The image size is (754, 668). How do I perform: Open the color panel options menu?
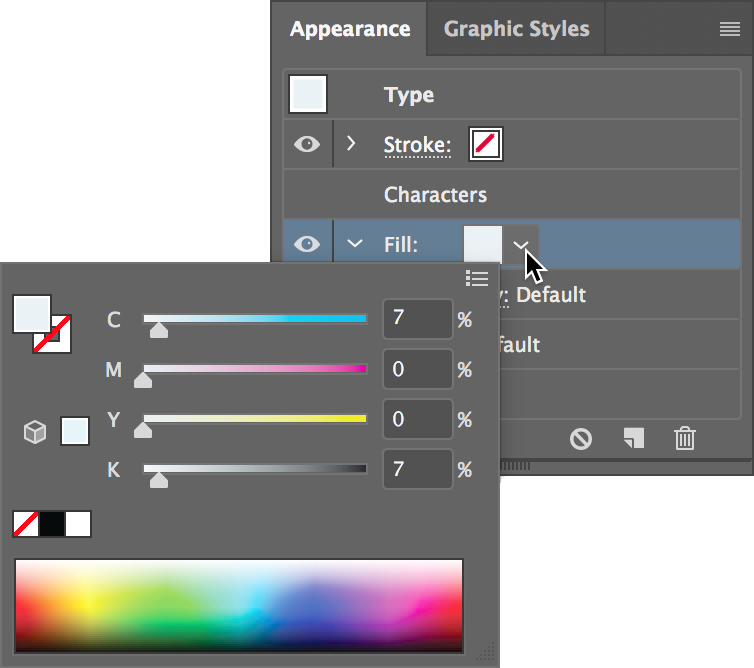(x=477, y=278)
